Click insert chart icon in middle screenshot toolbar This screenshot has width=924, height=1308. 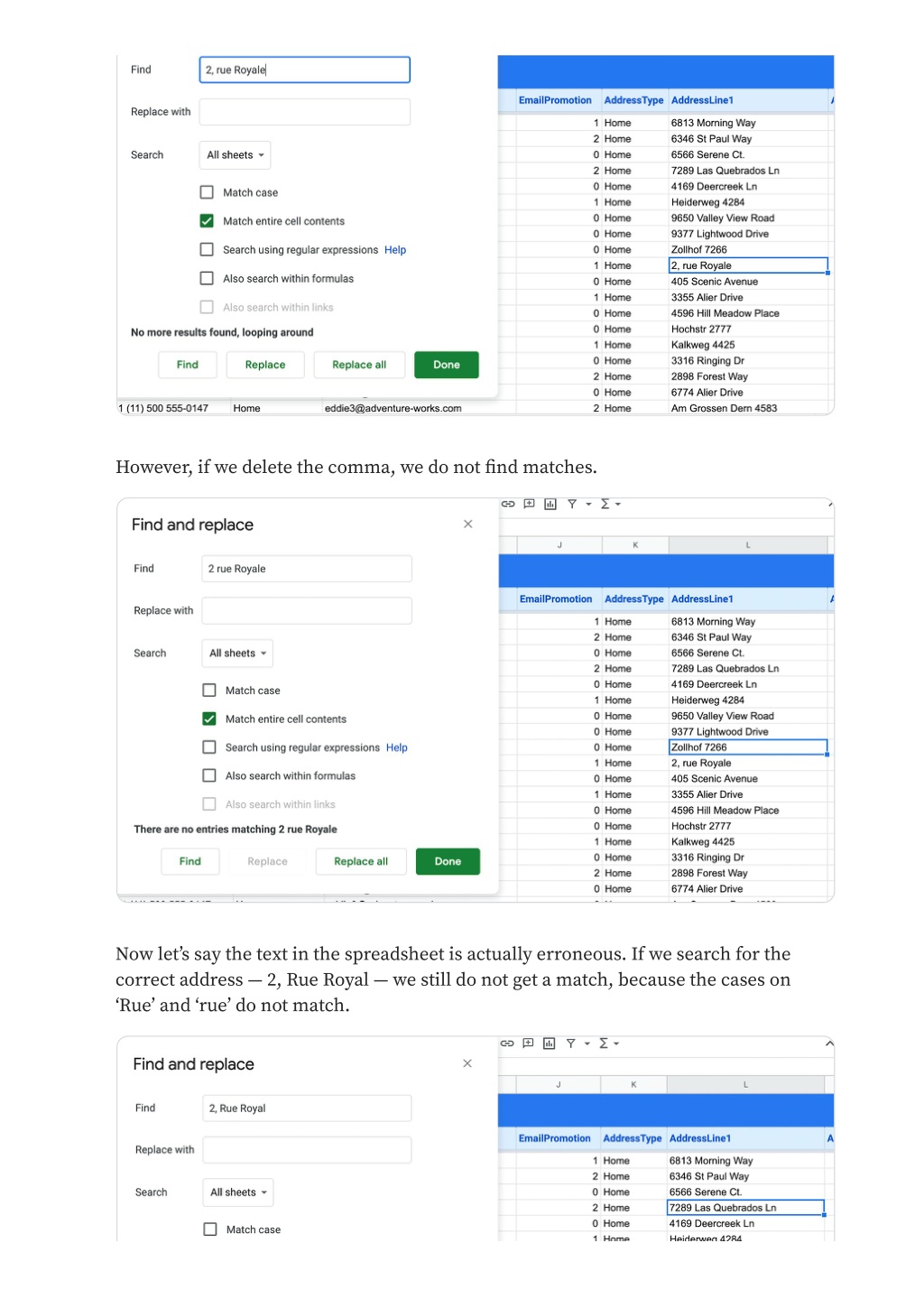(550, 504)
